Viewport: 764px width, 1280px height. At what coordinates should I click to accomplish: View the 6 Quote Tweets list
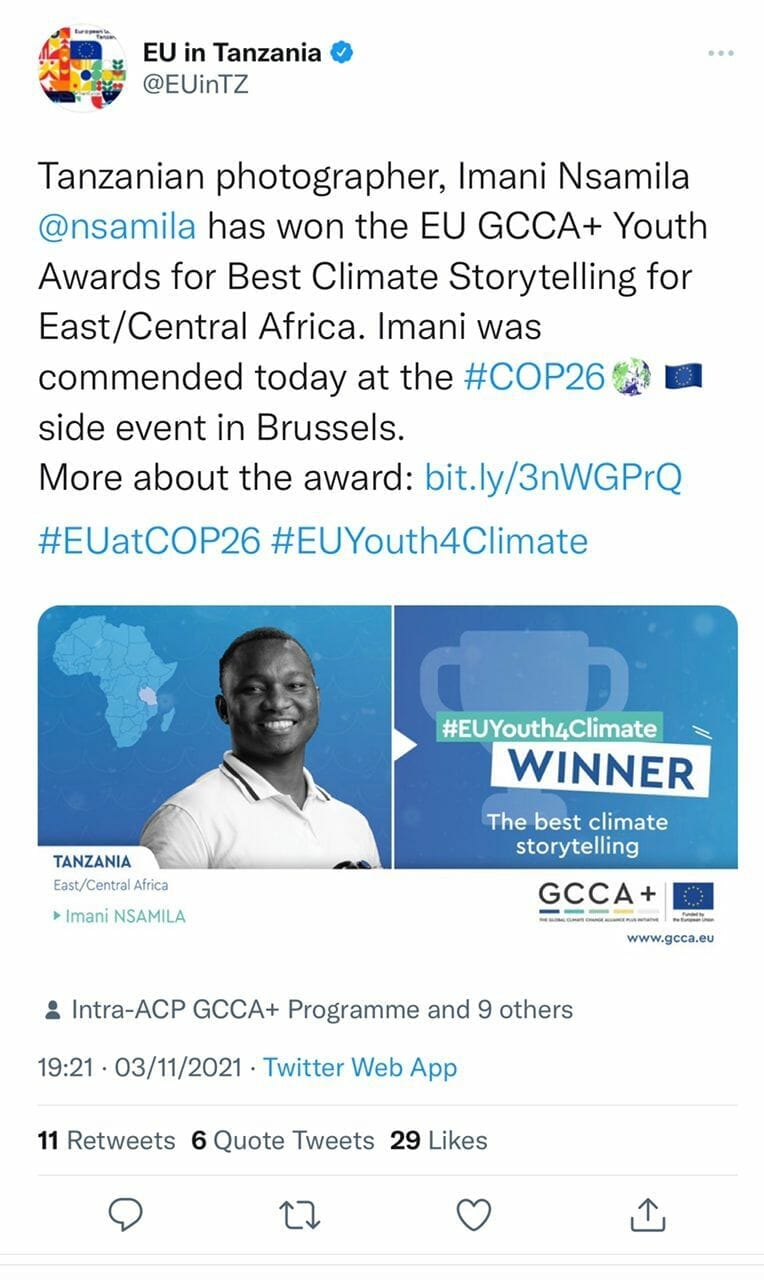coord(282,1140)
